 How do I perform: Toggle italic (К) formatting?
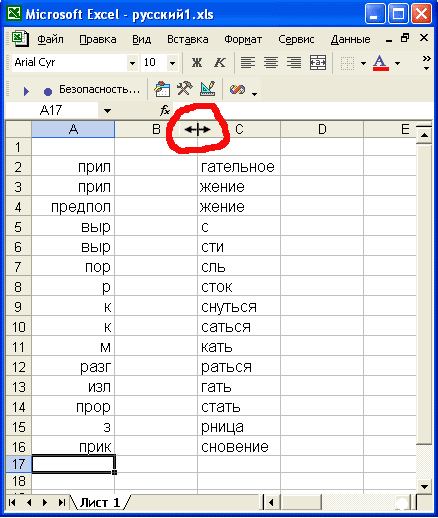[220, 62]
